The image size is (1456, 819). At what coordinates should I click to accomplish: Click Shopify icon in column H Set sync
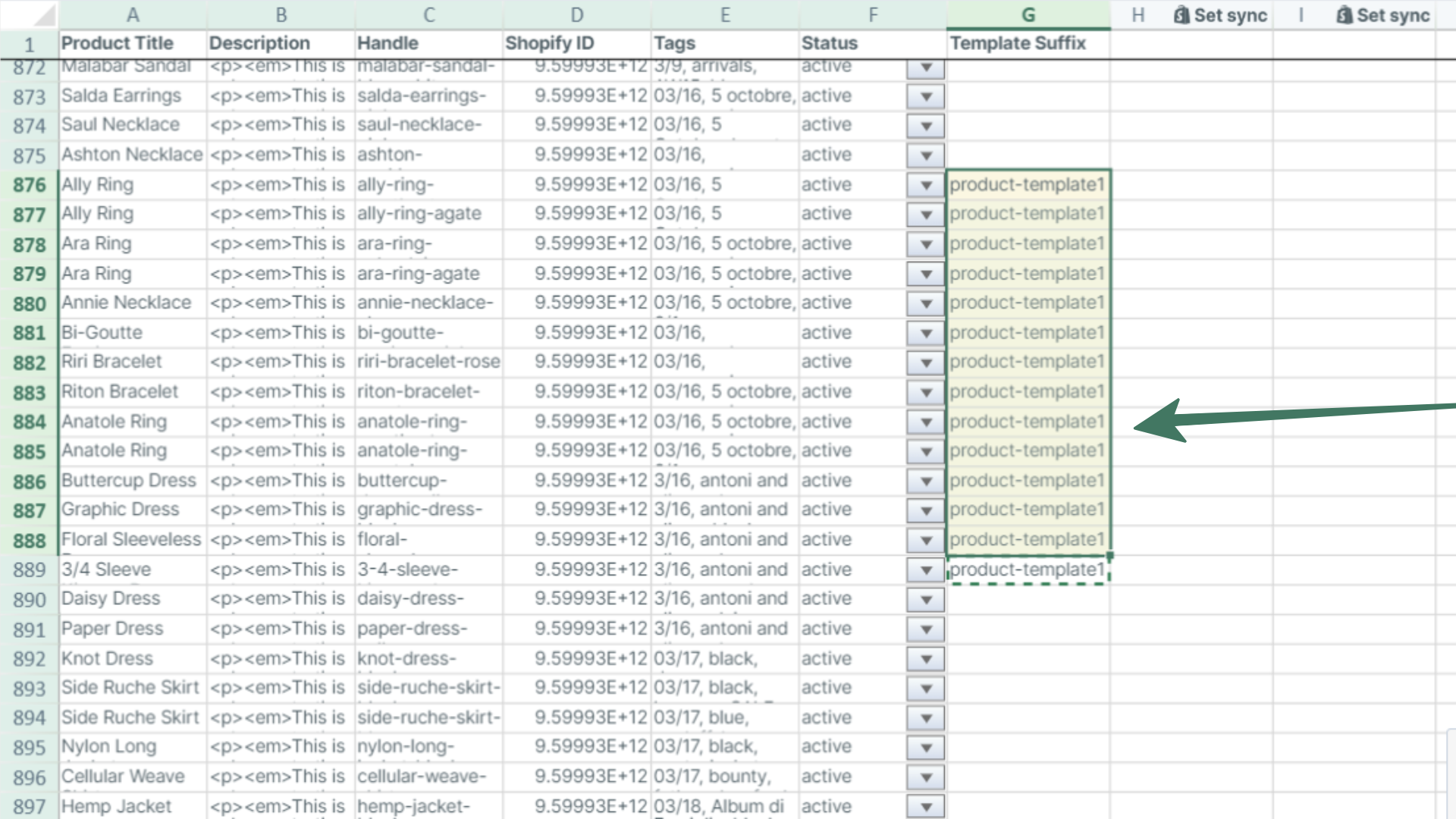click(x=1181, y=15)
